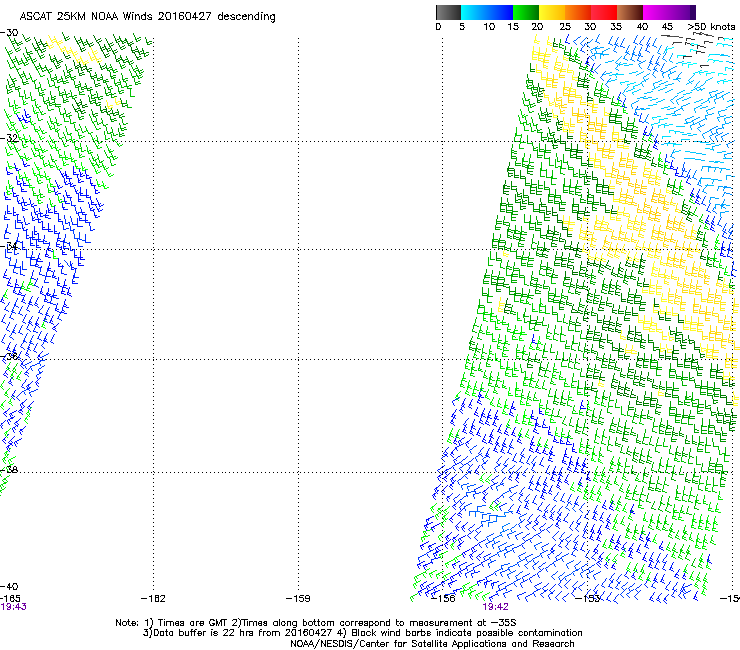Click the NOAA/NESDIS Center for Satellite Applications credit
740x650 pixels.
point(432,644)
